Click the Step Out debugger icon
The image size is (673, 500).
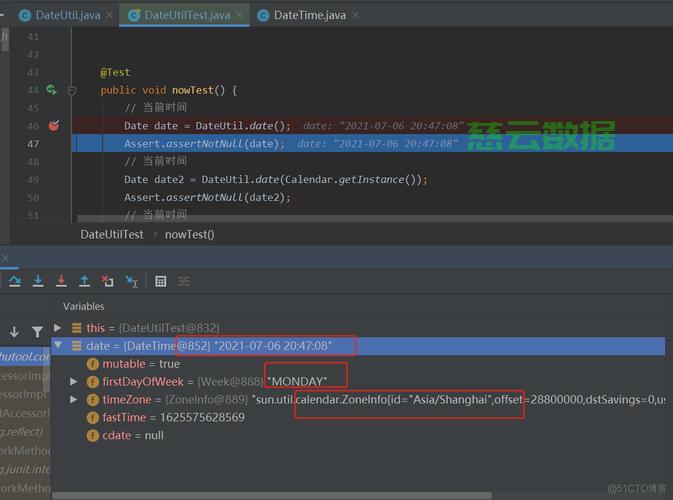pyautogui.click(x=84, y=282)
